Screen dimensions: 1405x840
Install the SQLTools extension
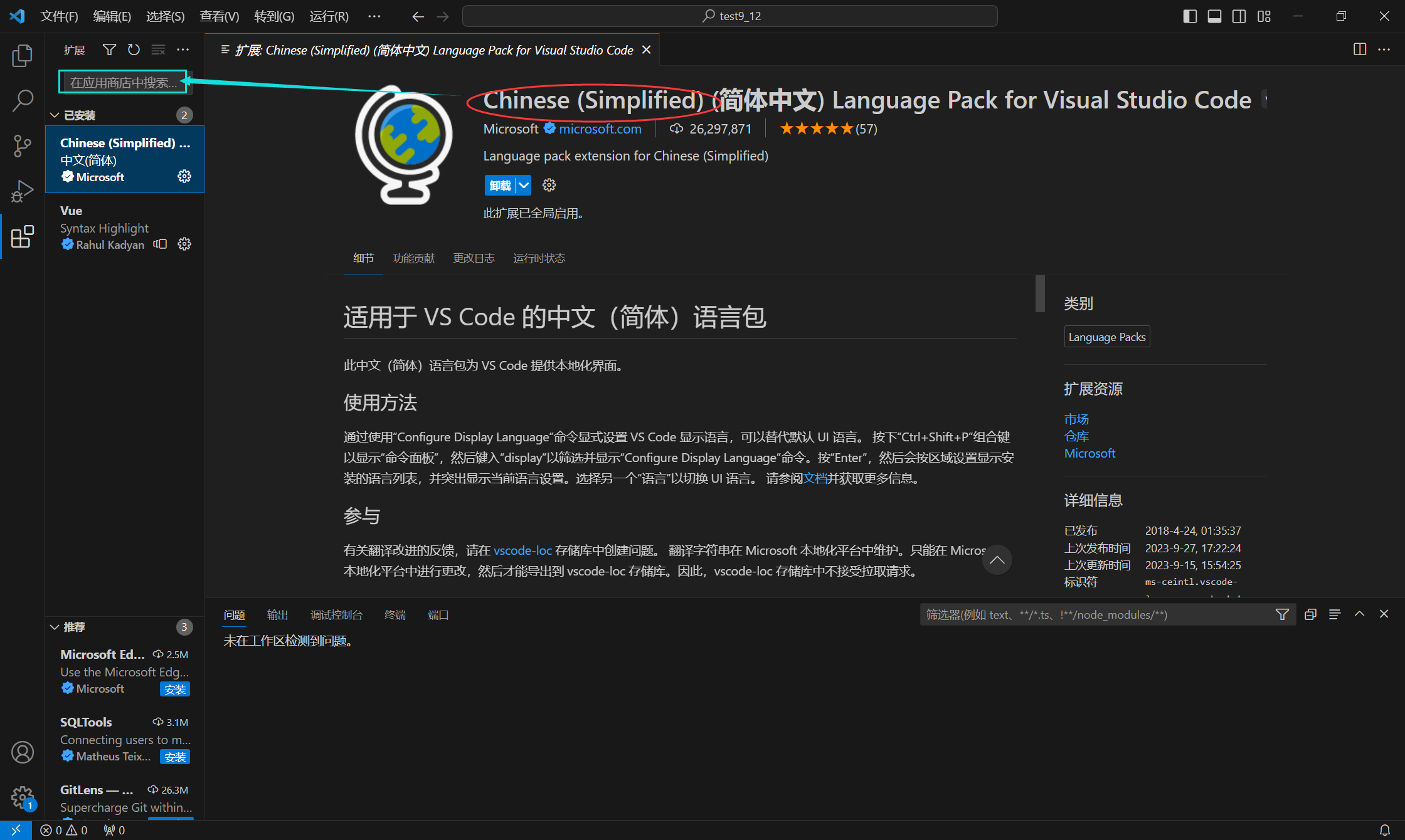coord(174,757)
